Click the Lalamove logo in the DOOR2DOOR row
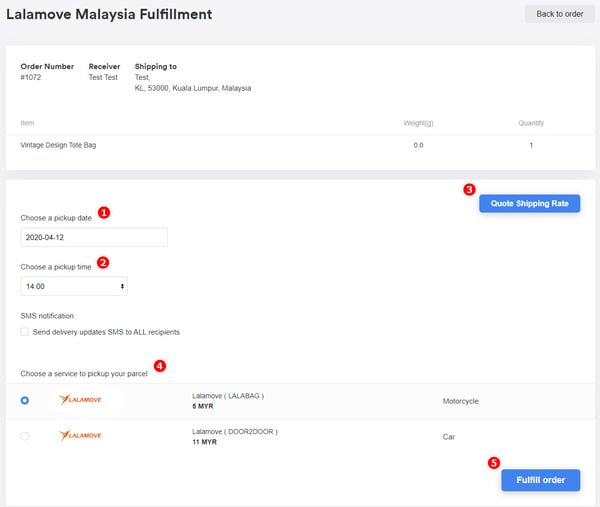Image resolution: width=600 pixels, height=507 pixels. 80,435
